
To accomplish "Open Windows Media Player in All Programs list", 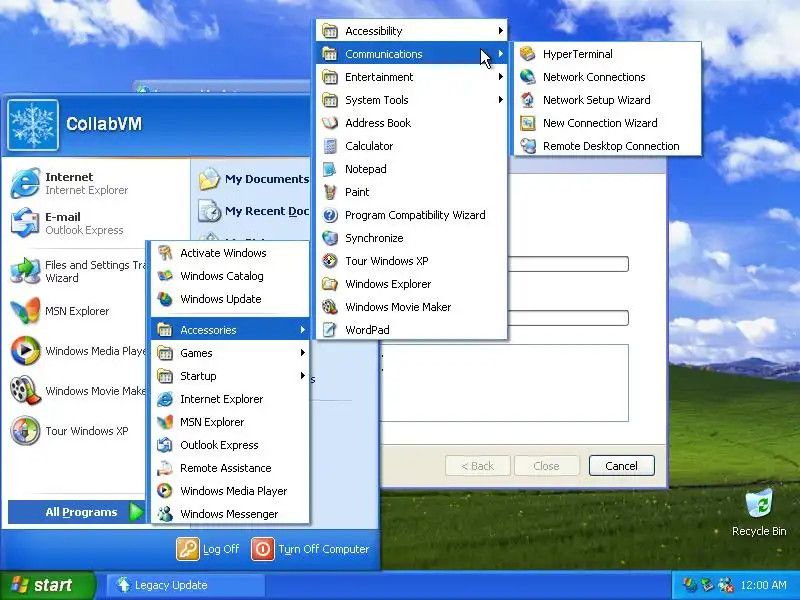I will point(230,491).
